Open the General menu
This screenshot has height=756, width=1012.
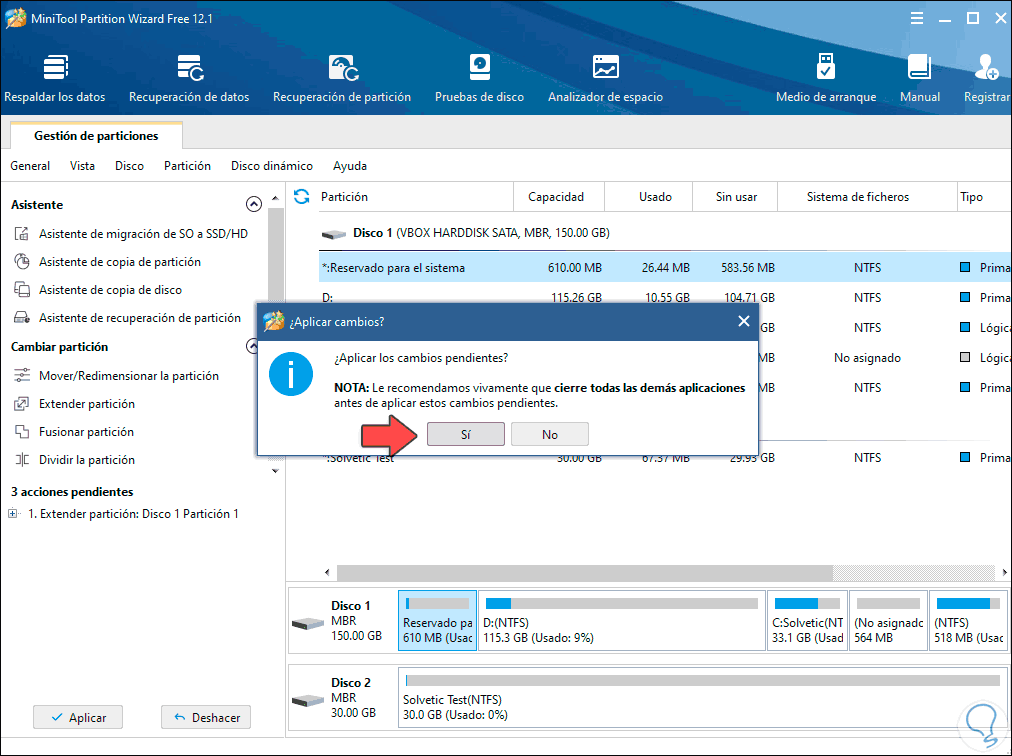click(30, 166)
